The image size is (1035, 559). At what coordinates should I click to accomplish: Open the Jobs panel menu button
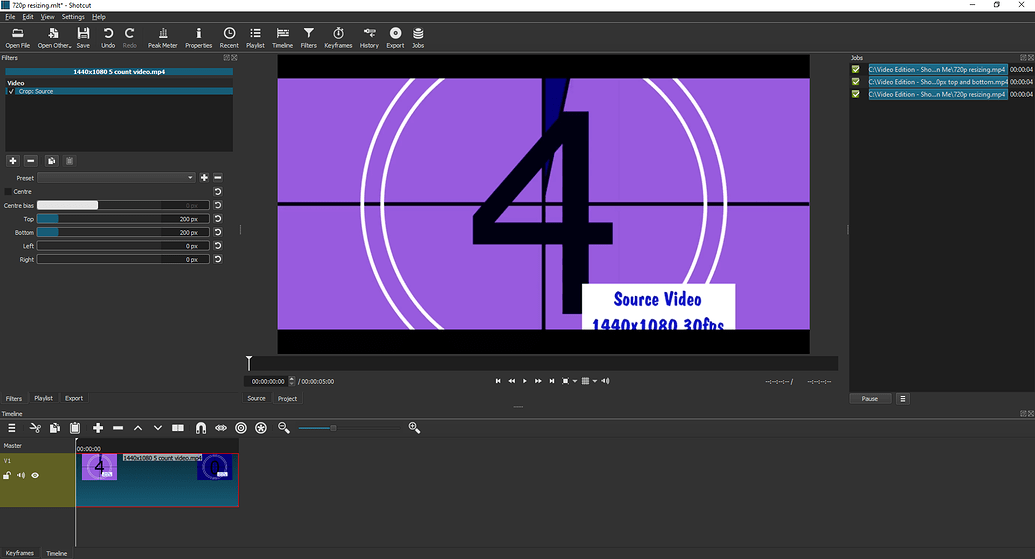click(903, 399)
